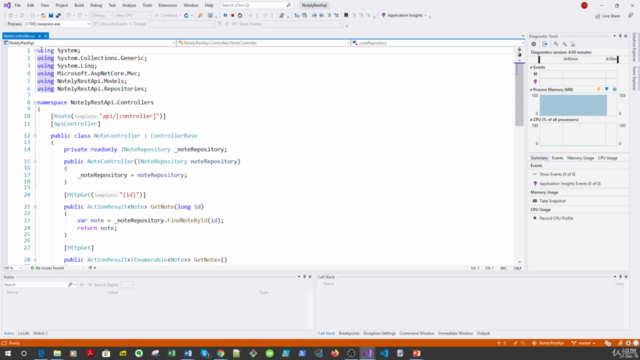The height and width of the screenshot is (360, 640).
Task: Click the bookmark icon in toolbar
Action: [346, 16]
